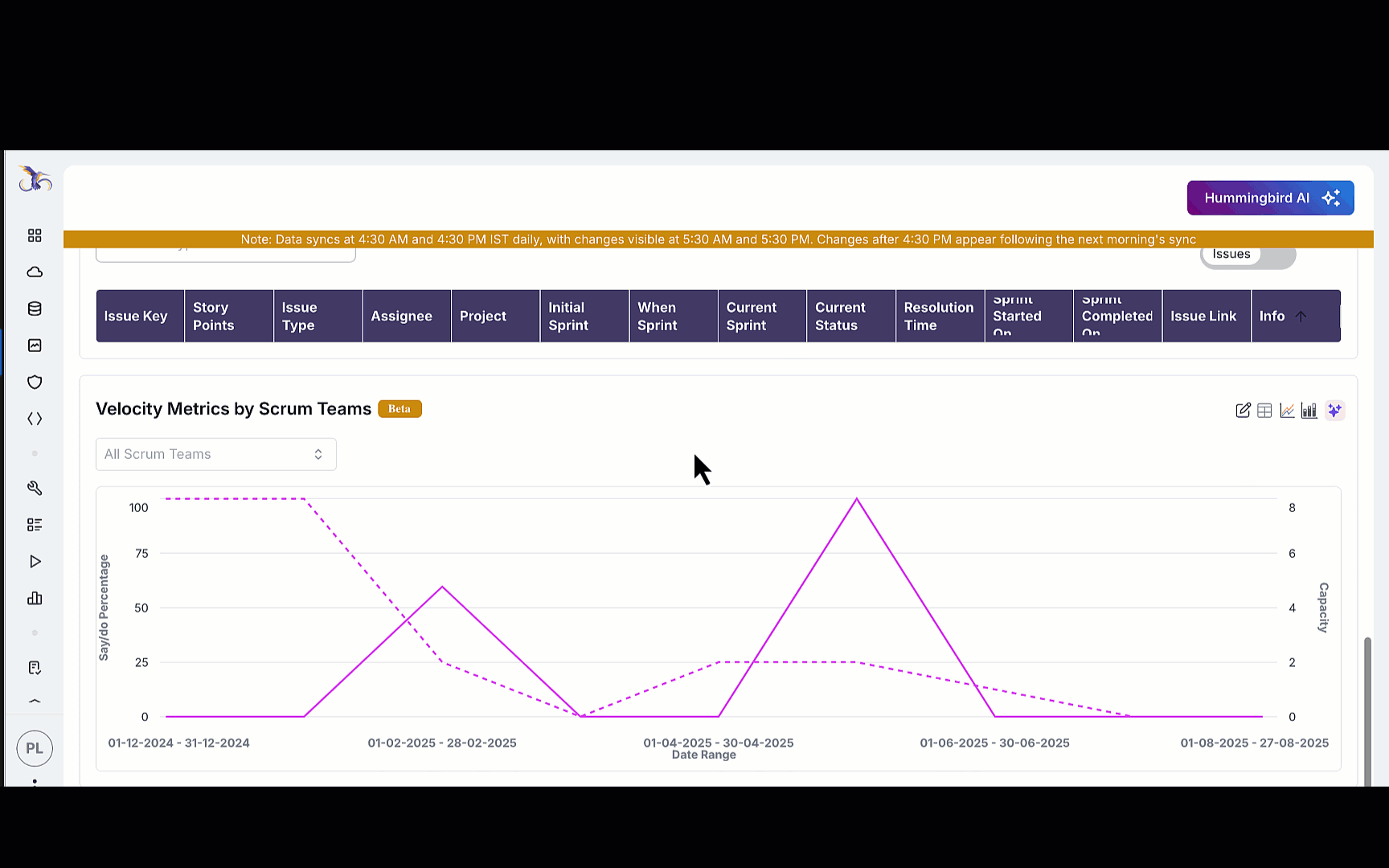Sort by the Info column arrow
Image resolution: width=1389 pixels, height=868 pixels.
point(1301,317)
